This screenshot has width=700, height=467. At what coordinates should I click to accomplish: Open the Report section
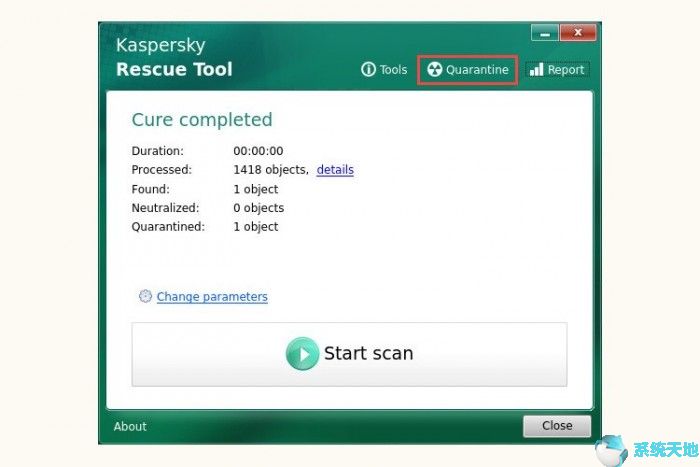(x=557, y=70)
